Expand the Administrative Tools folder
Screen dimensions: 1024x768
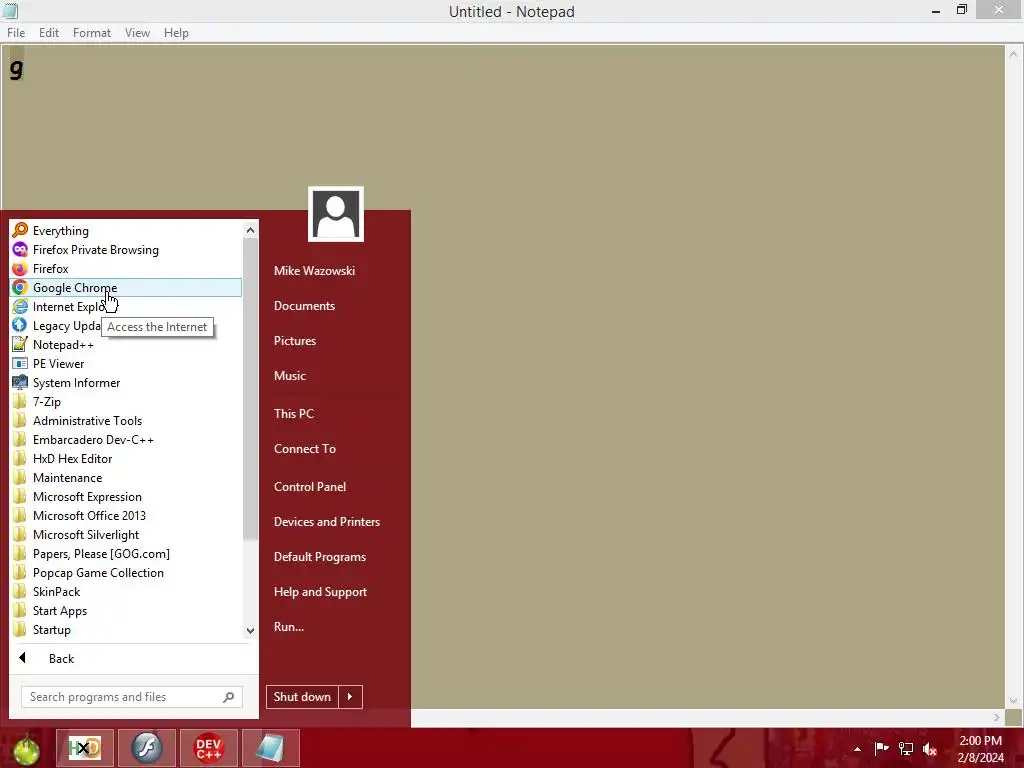126,420
